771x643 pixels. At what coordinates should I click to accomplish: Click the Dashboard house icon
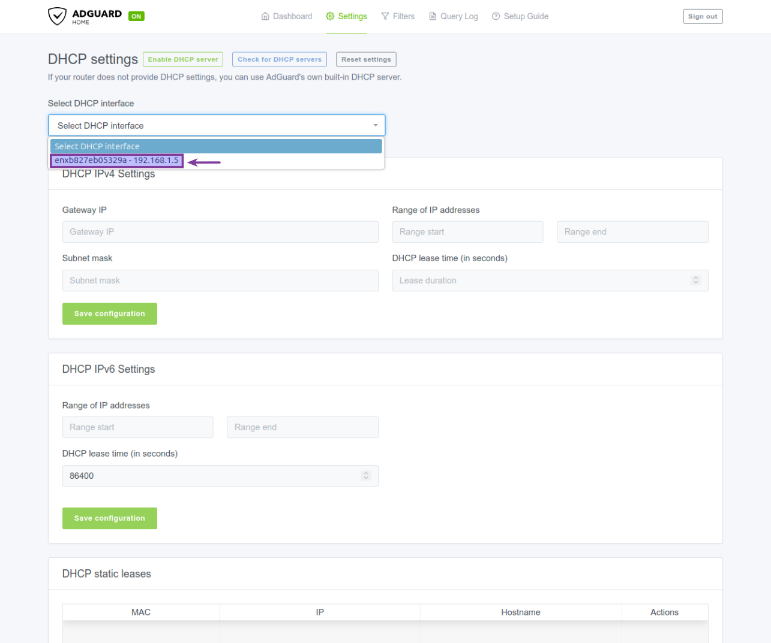pyautogui.click(x=265, y=17)
